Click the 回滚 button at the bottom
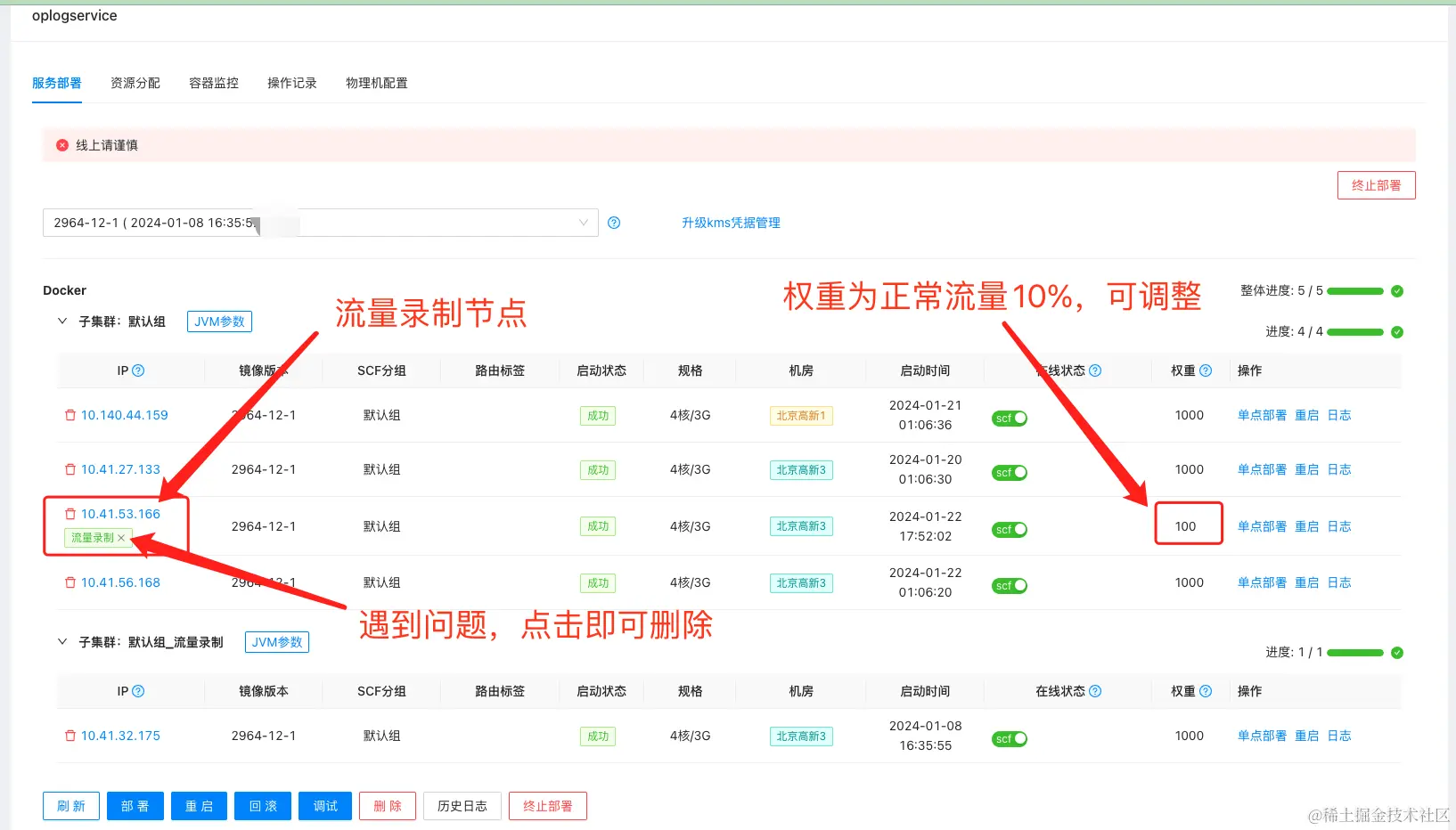 tap(262, 805)
